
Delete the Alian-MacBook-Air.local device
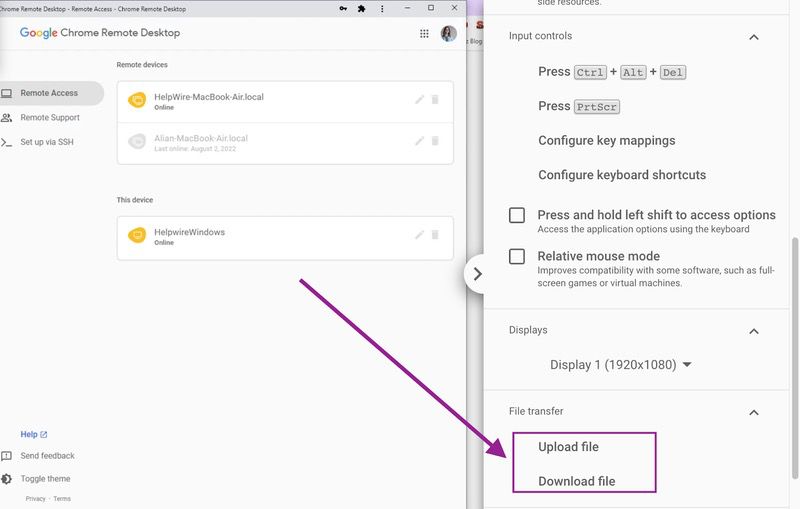coord(435,141)
